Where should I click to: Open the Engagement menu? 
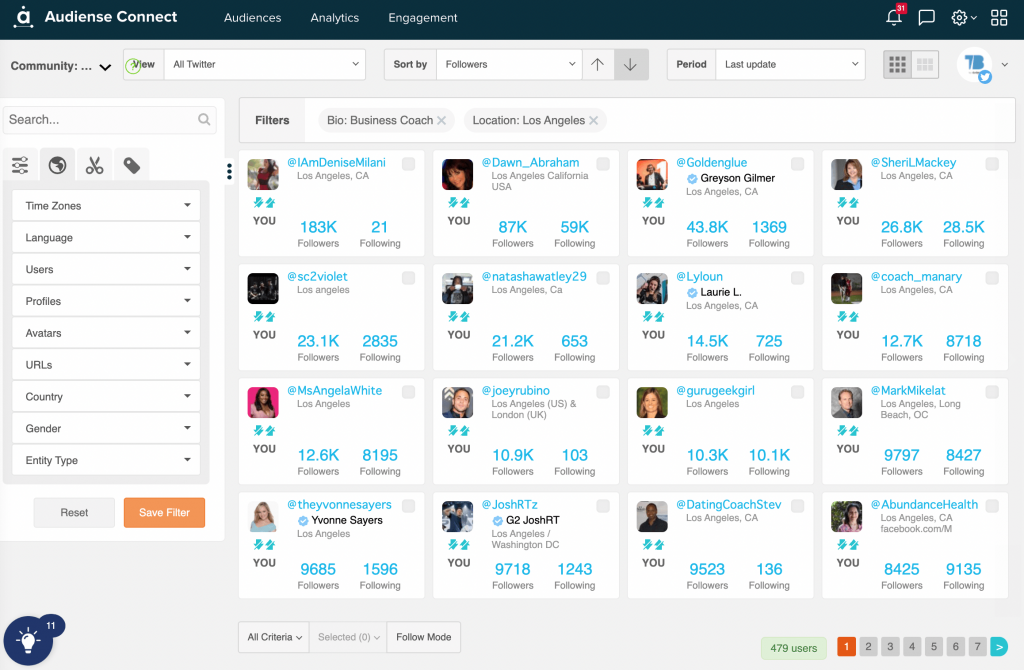click(x=422, y=17)
